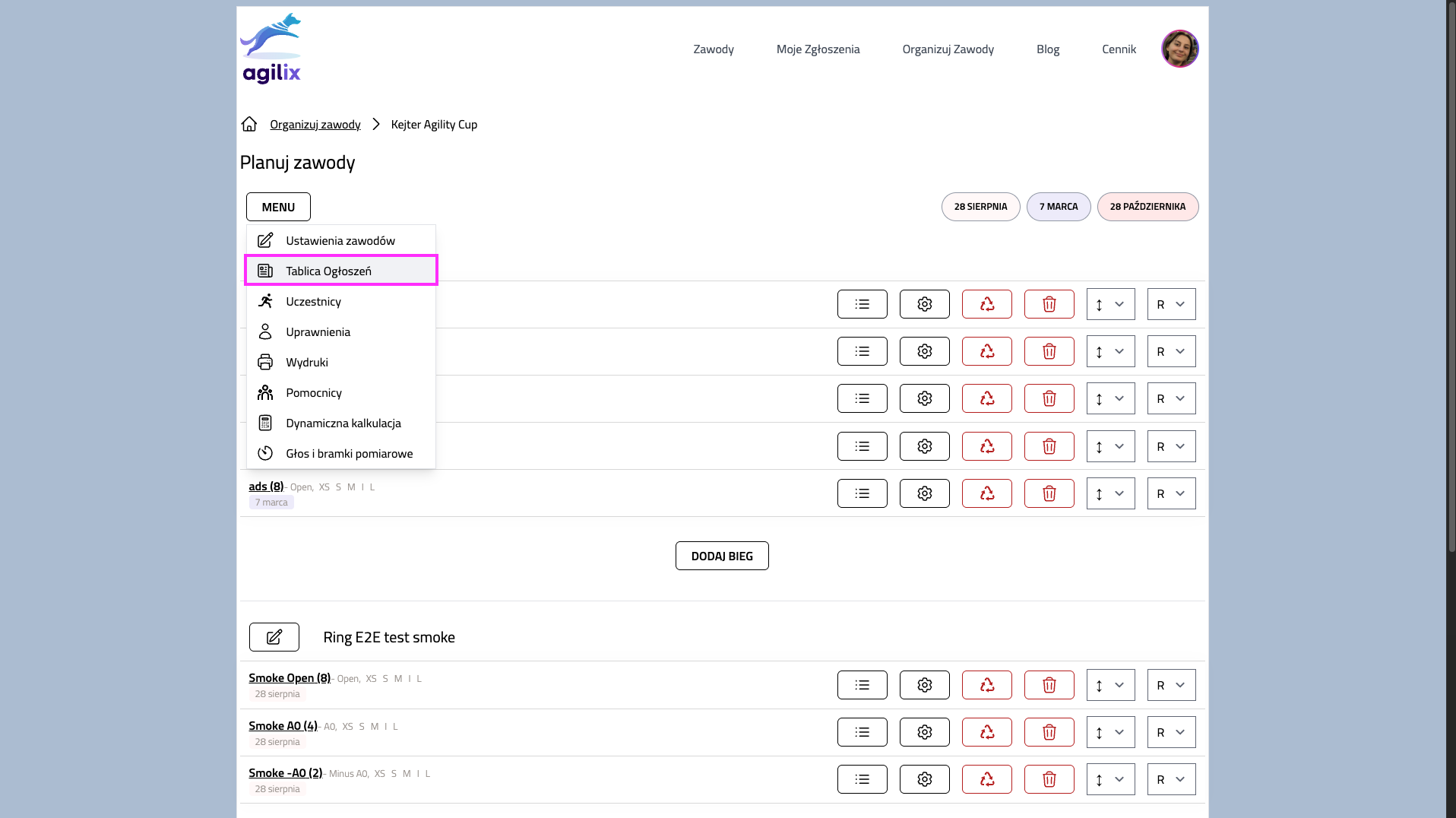Image resolution: width=1456 pixels, height=818 pixels.
Task: Toggle the 28 SIERPNIA date filter
Action: (980, 207)
